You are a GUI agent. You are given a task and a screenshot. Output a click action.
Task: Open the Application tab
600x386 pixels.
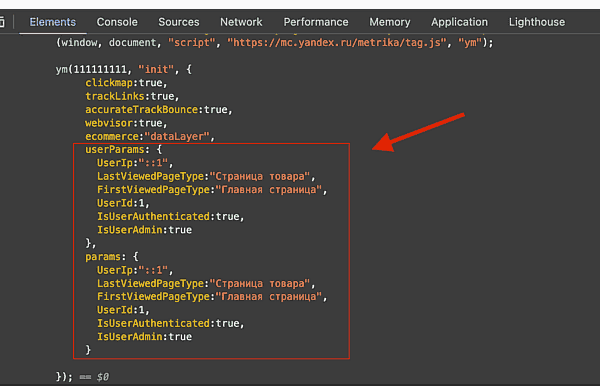(x=459, y=22)
